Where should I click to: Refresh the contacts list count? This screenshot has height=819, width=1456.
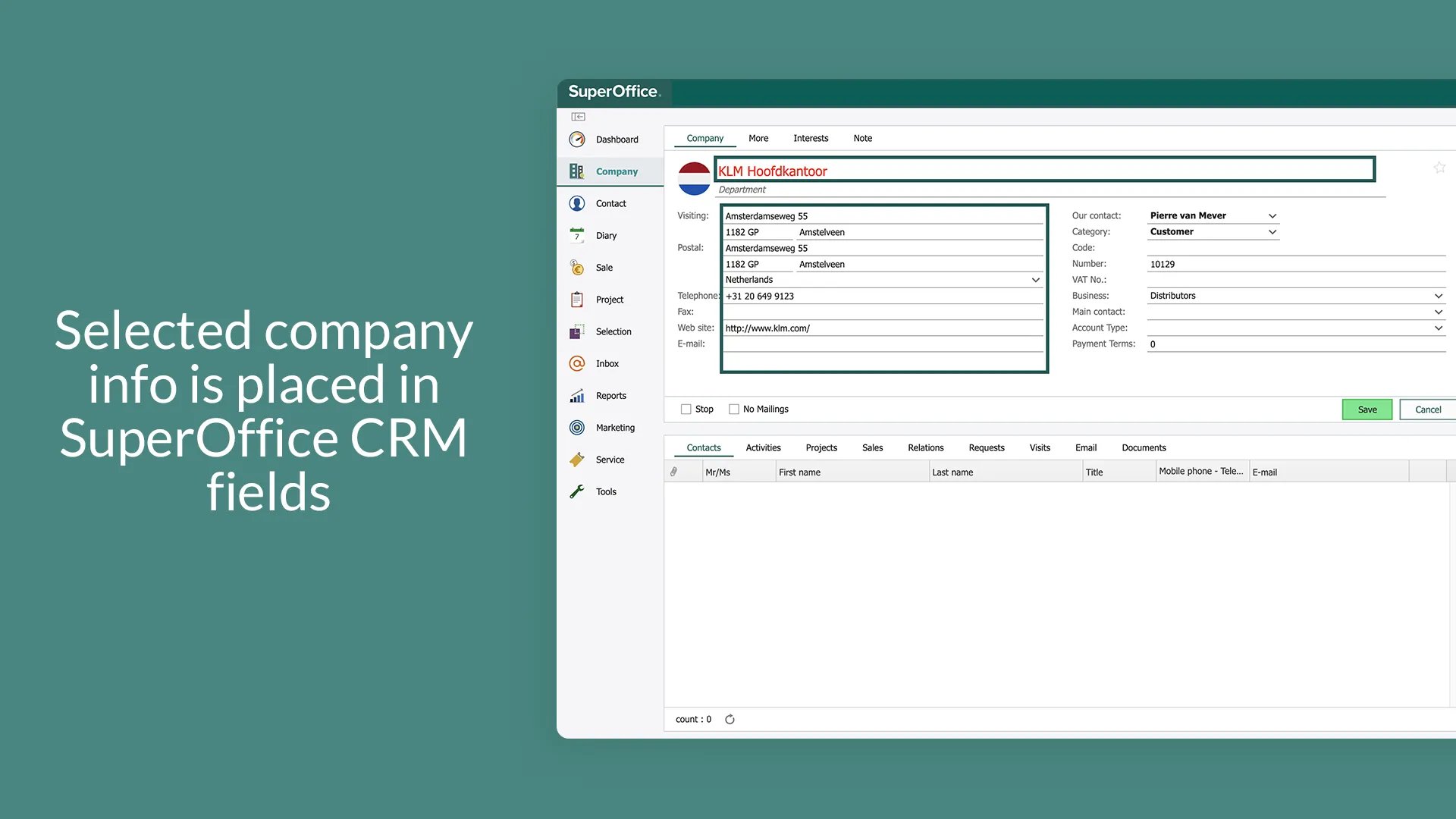click(x=730, y=720)
